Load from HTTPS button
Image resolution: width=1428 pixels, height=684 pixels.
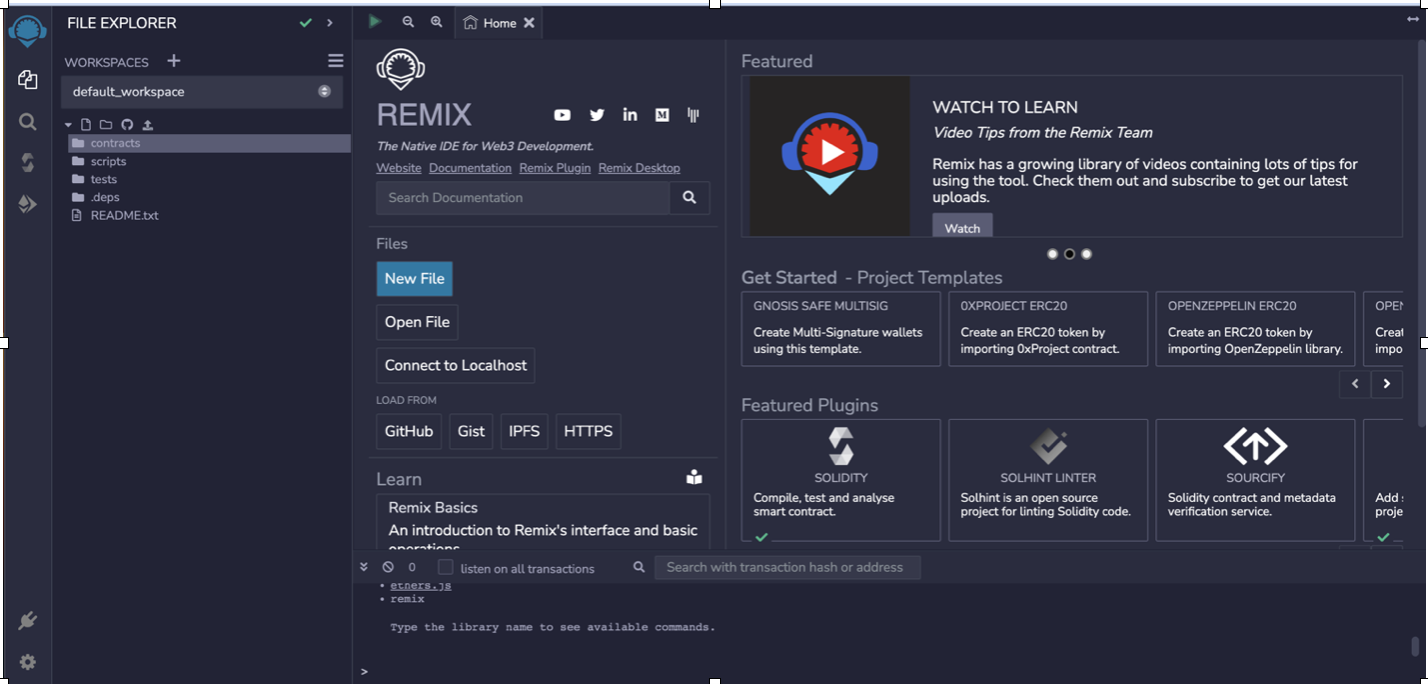coord(588,431)
